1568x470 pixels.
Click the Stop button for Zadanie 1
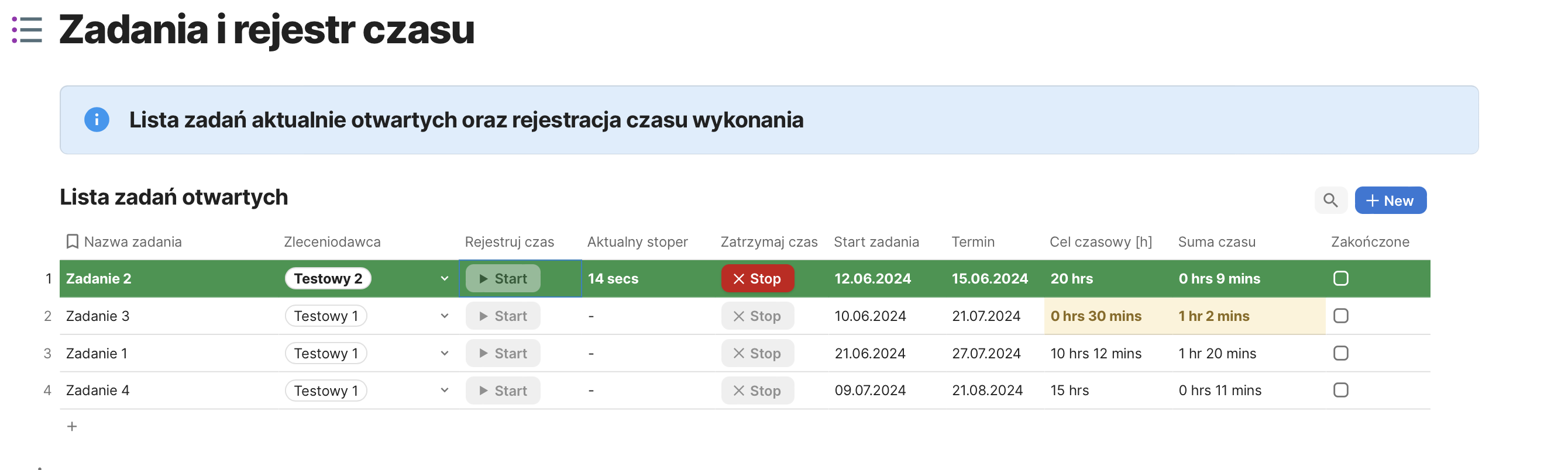757,353
